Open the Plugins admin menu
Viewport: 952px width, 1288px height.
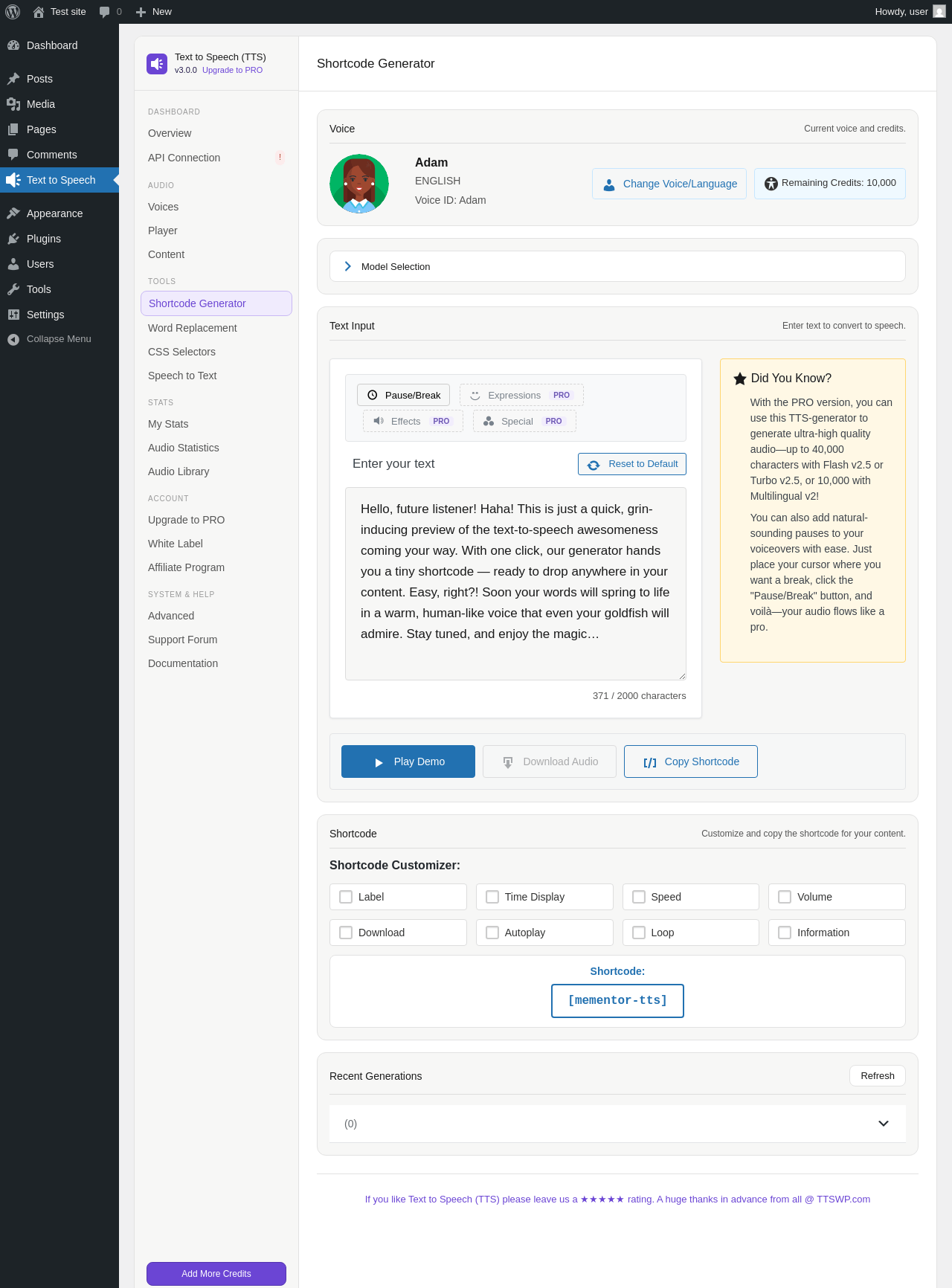coord(44,239)
